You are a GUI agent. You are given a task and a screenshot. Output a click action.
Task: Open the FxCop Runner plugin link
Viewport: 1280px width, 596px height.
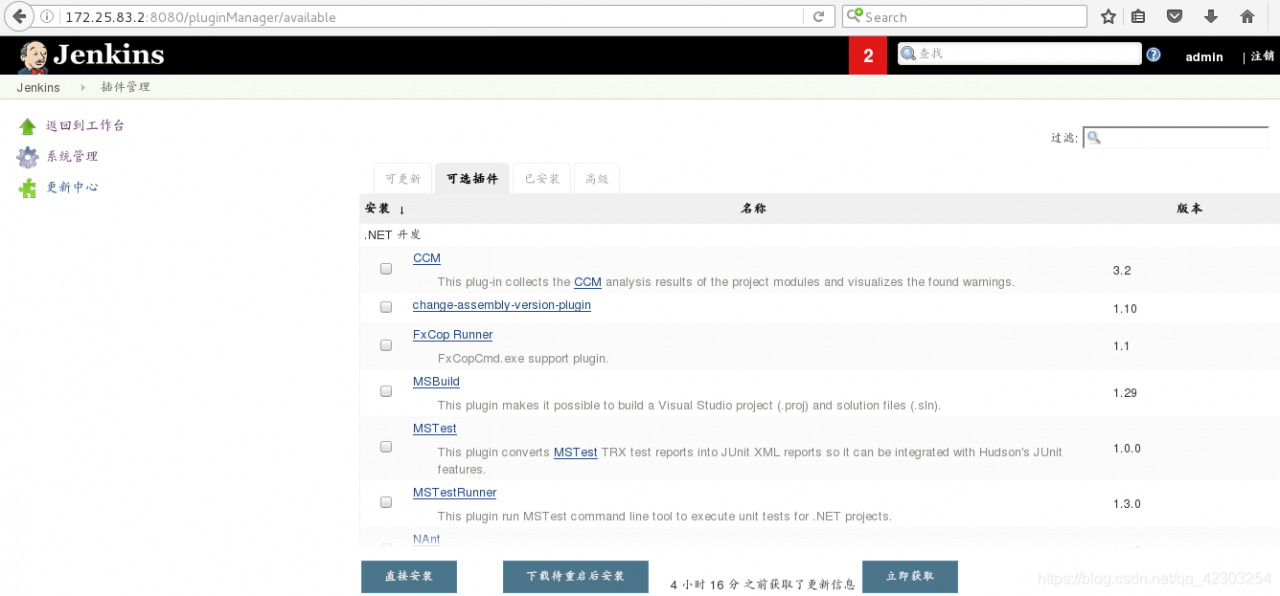(x=453, y=335)
